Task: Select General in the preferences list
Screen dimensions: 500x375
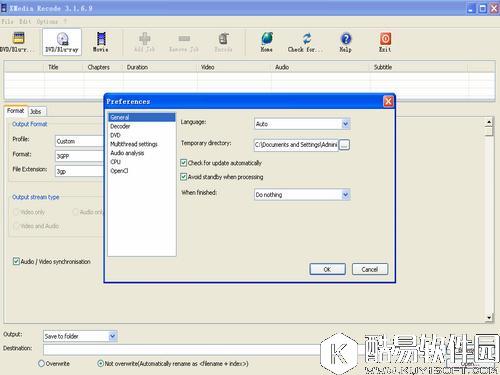Action: click(142, 117)
